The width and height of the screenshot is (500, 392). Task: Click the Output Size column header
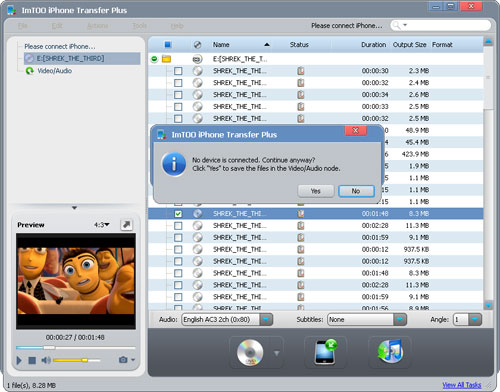(x=409, y=45)
